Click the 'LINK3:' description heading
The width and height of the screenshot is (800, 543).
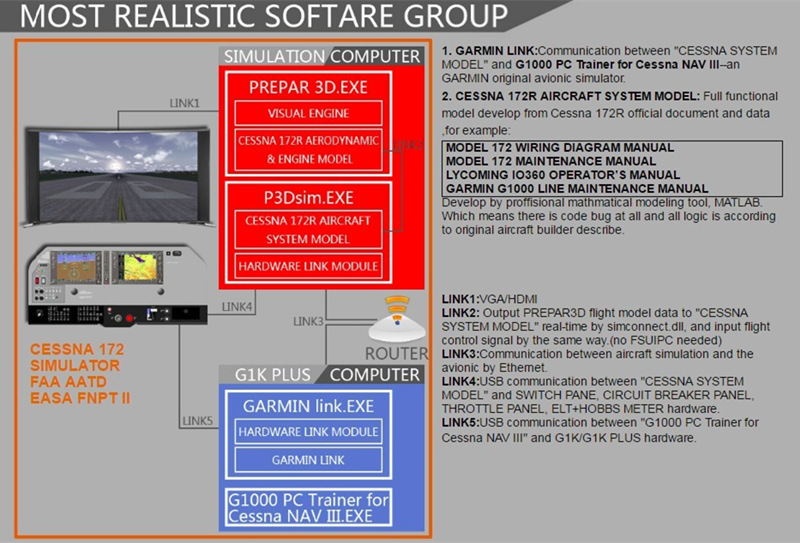(461, 354)
